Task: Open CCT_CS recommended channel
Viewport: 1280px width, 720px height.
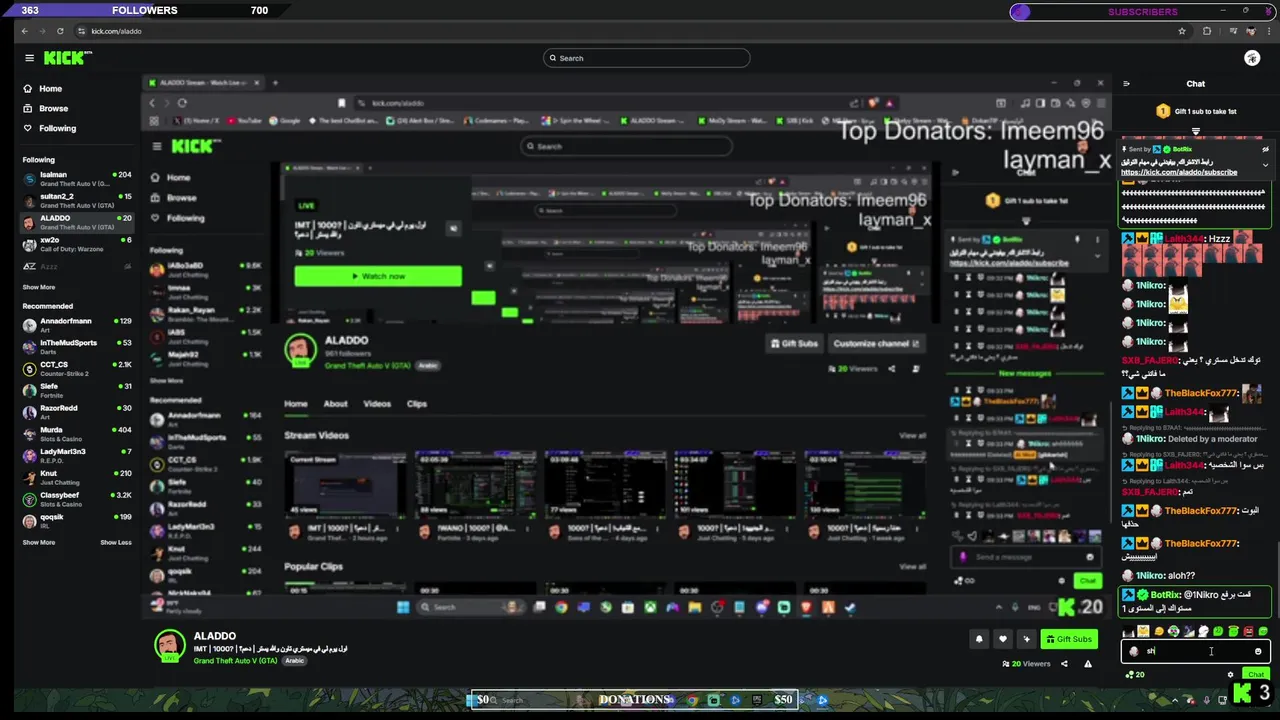Action: (78, 368)
